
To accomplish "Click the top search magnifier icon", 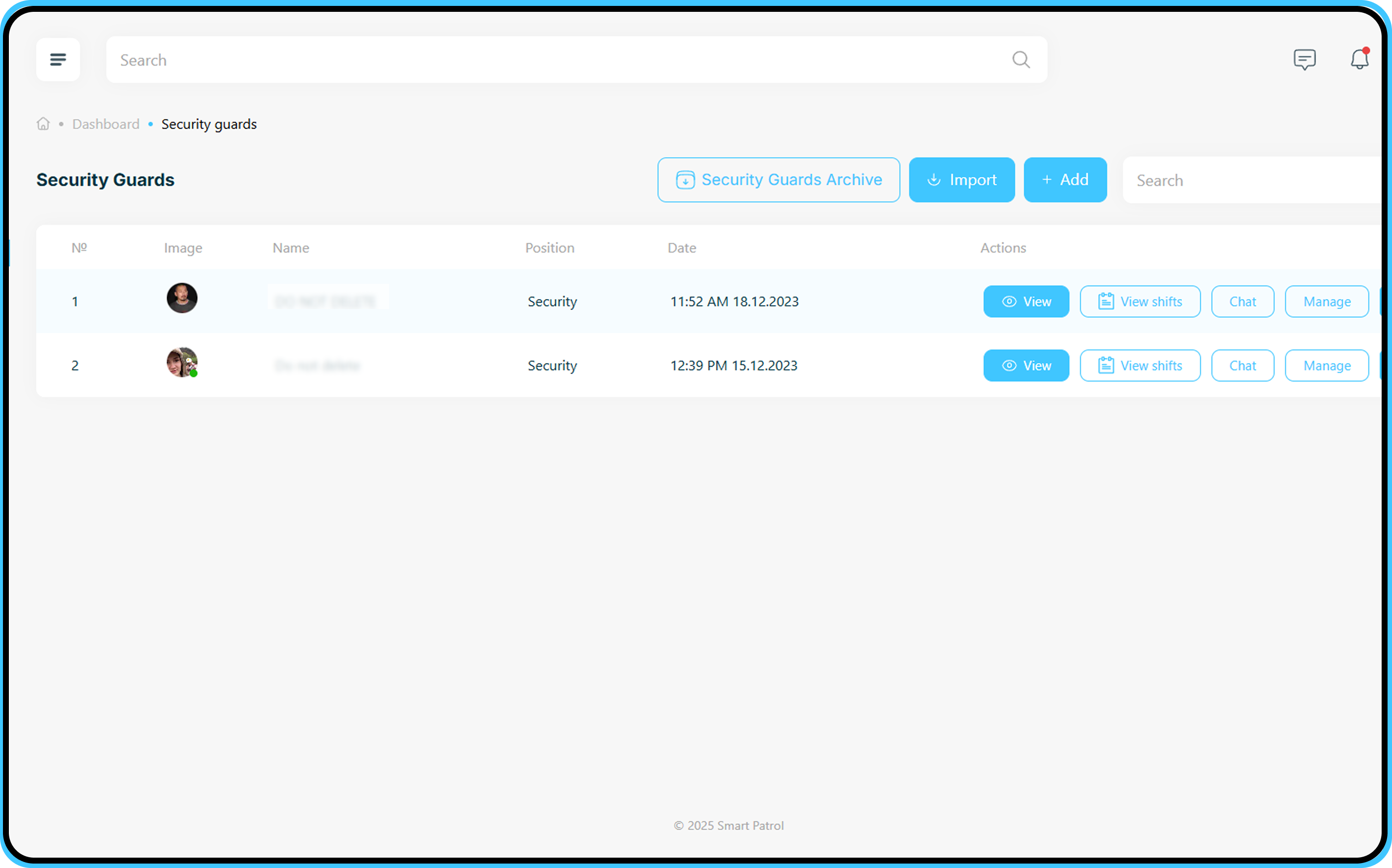I will tap(1021, 59).
